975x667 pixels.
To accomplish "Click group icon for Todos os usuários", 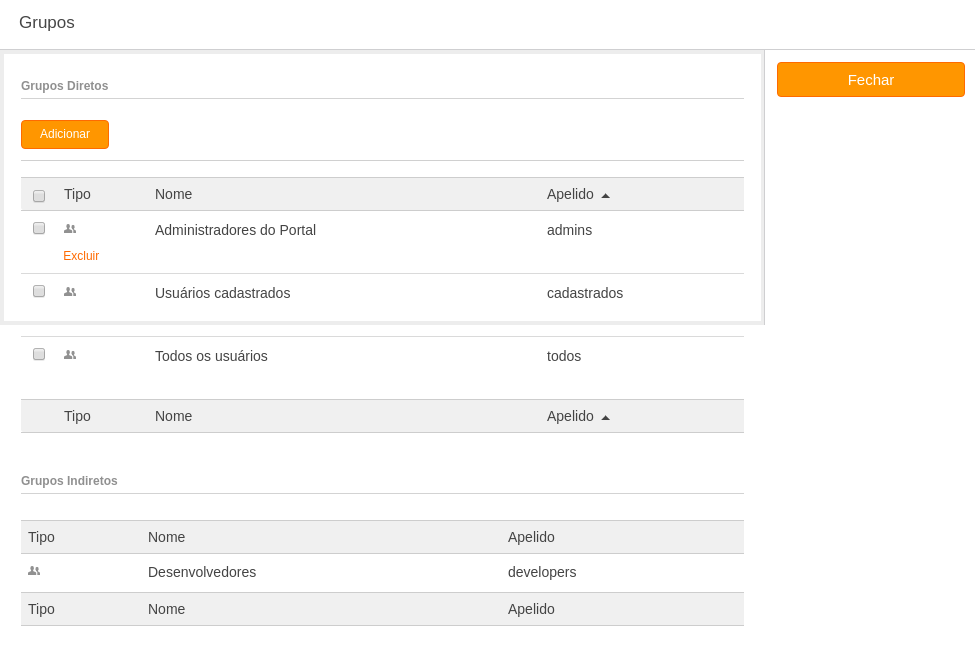I will coord(70,355).
